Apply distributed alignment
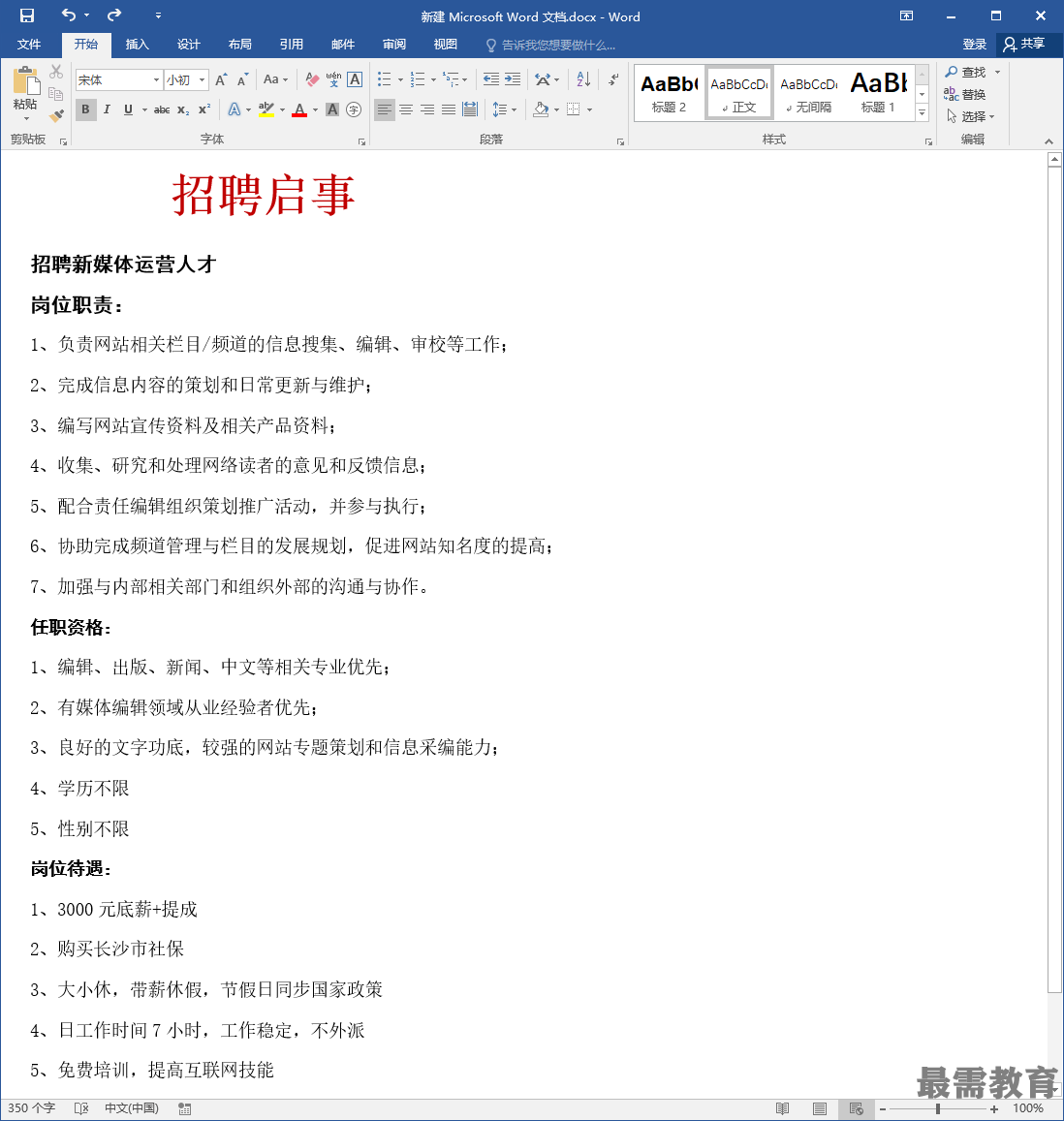This screenshot has height=1121, width=1064. click(470, 109)
